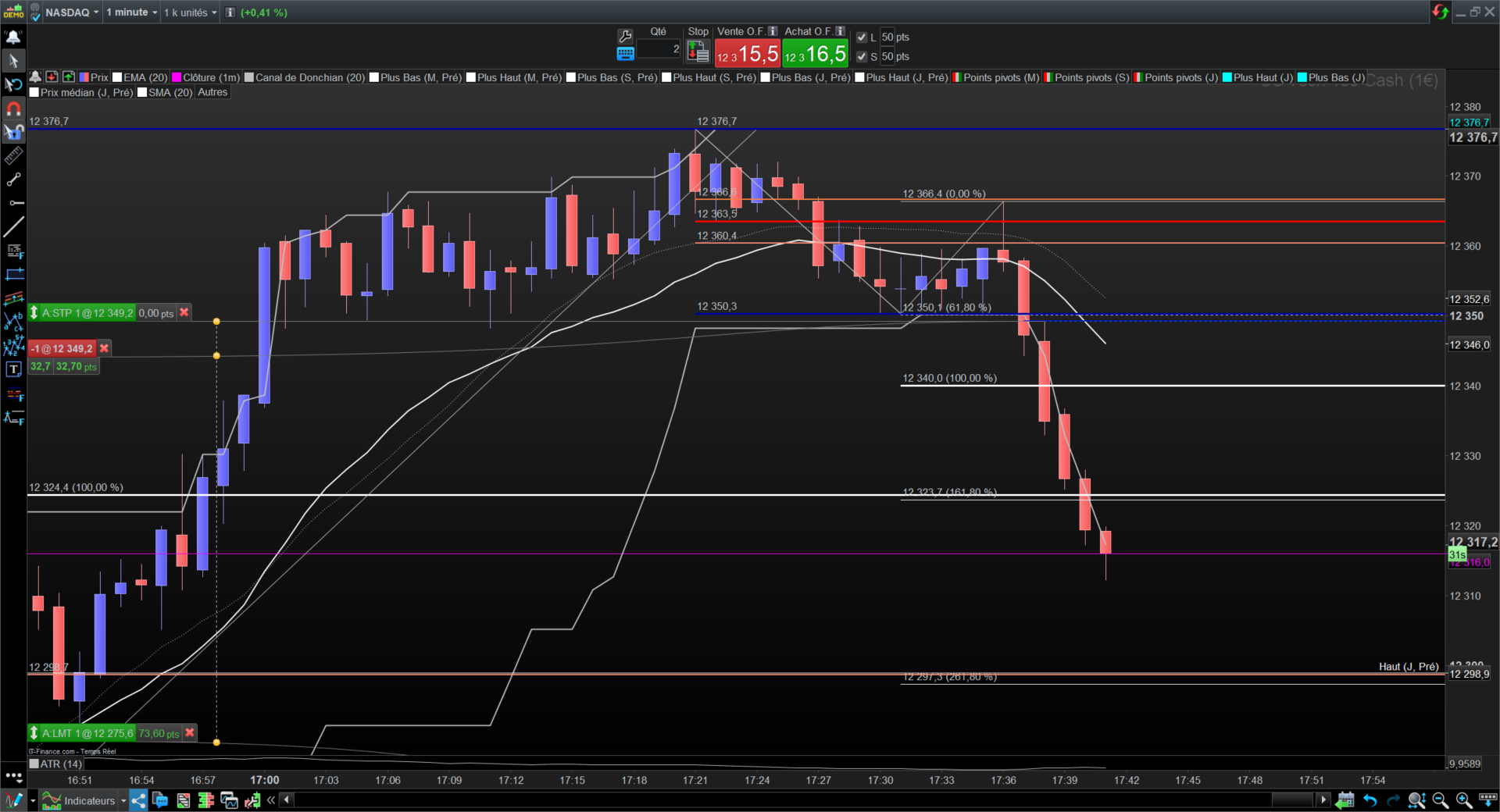1500x812 pixels.
Task: Open trading settings wrench icon
Action: pyautogui.click(x=625, y=36)
